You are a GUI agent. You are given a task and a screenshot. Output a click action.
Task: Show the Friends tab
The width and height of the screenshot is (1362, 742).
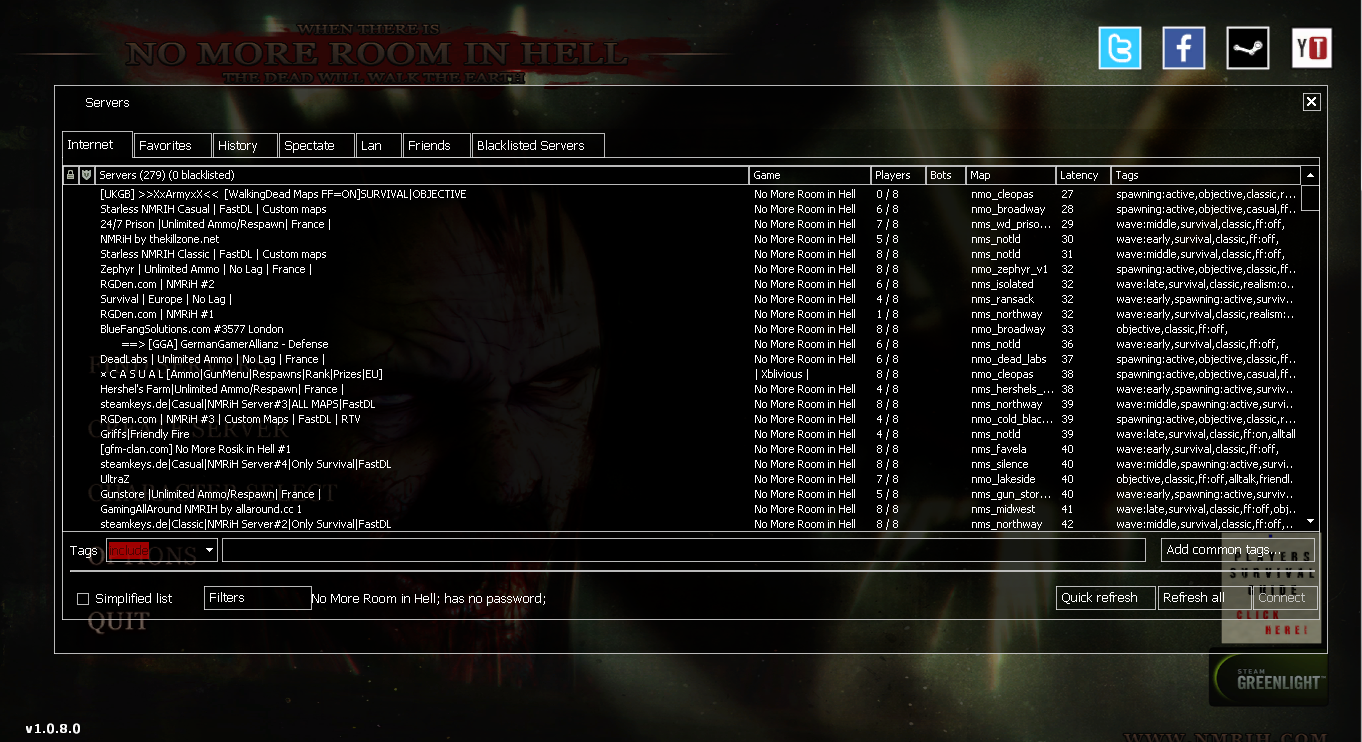(437, 146)
